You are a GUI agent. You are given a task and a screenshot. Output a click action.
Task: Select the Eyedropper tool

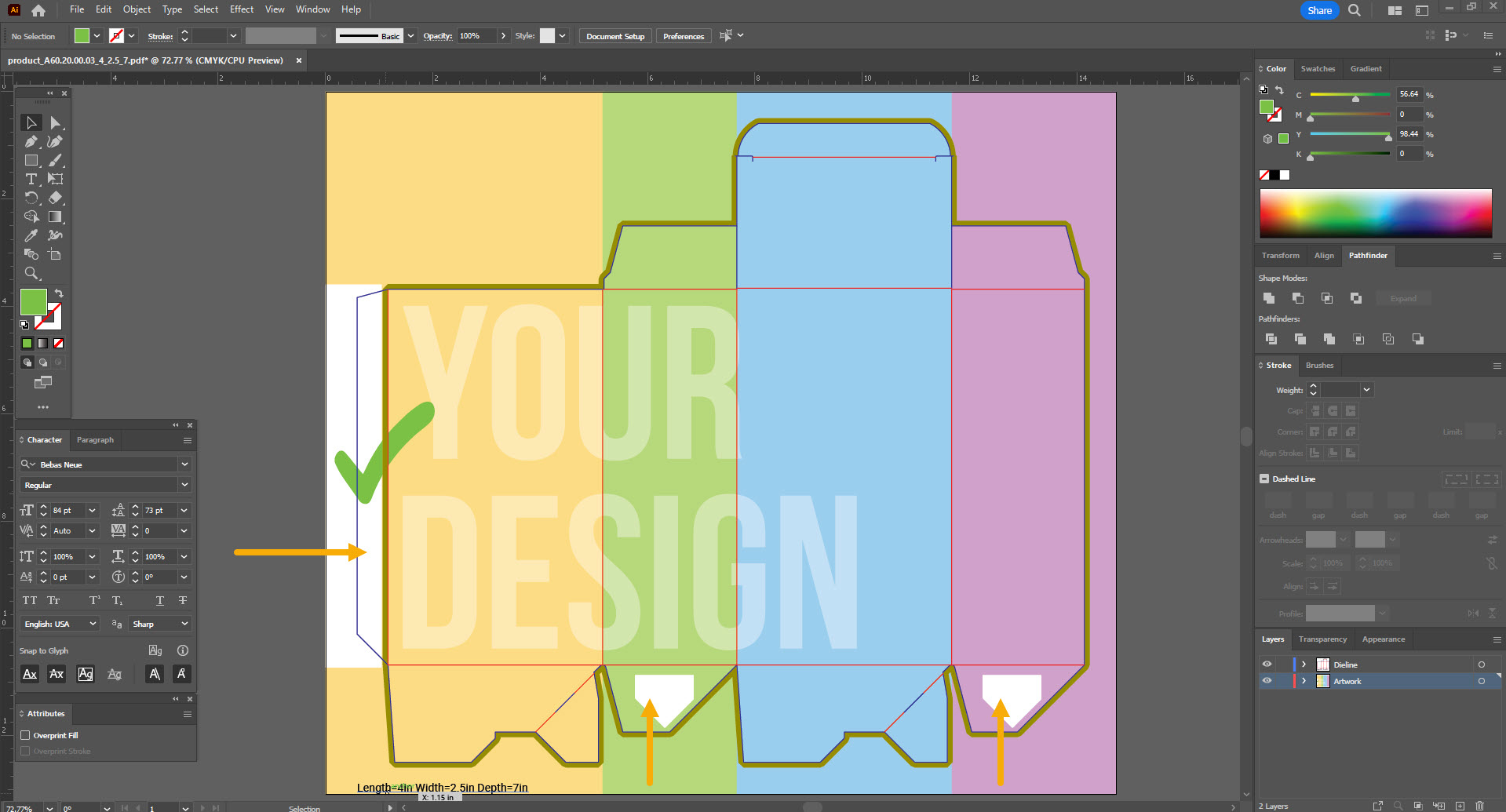[x=31, y=235]
